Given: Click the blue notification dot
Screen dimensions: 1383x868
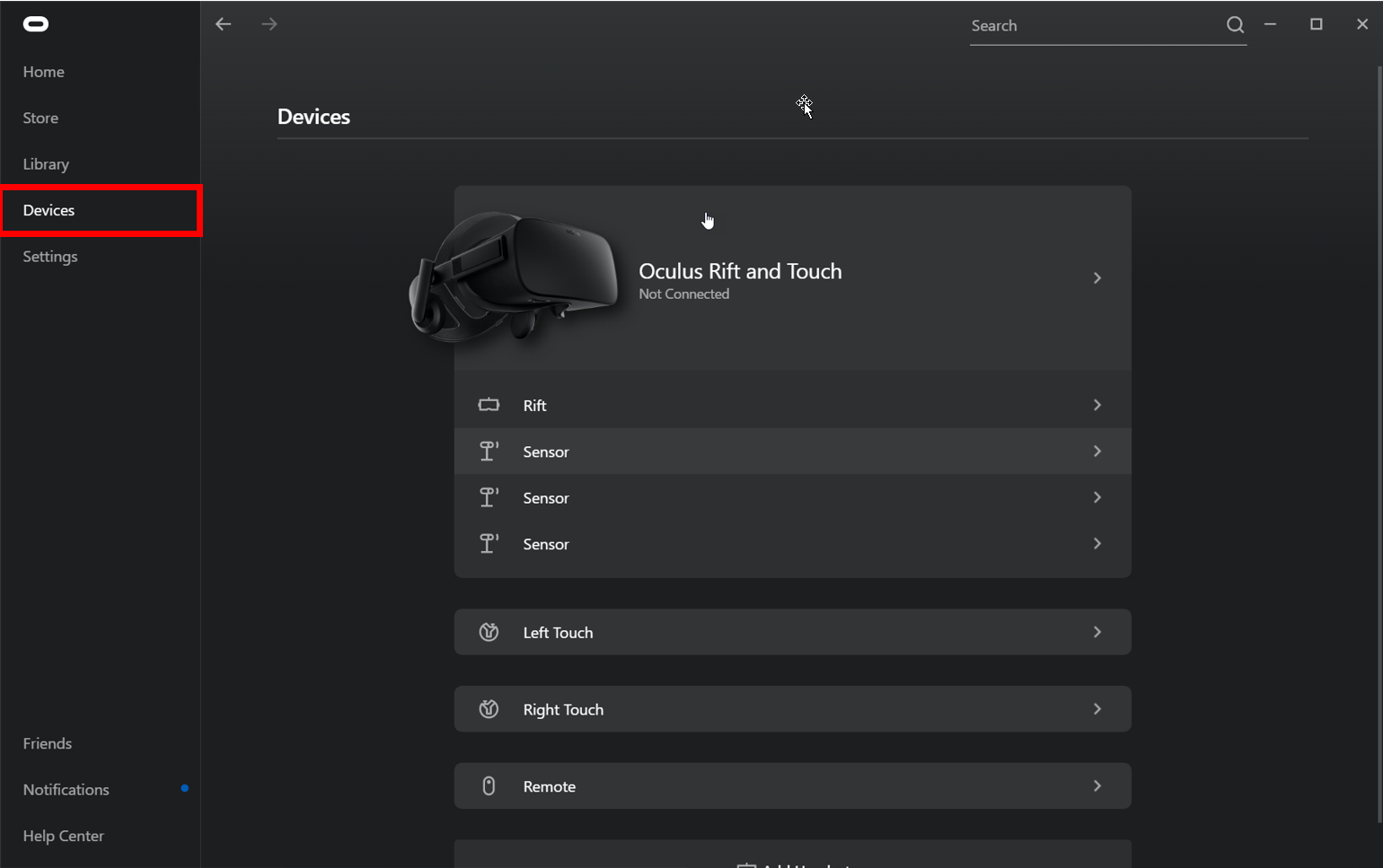Looking at the screenshot, I should [184, 788].
